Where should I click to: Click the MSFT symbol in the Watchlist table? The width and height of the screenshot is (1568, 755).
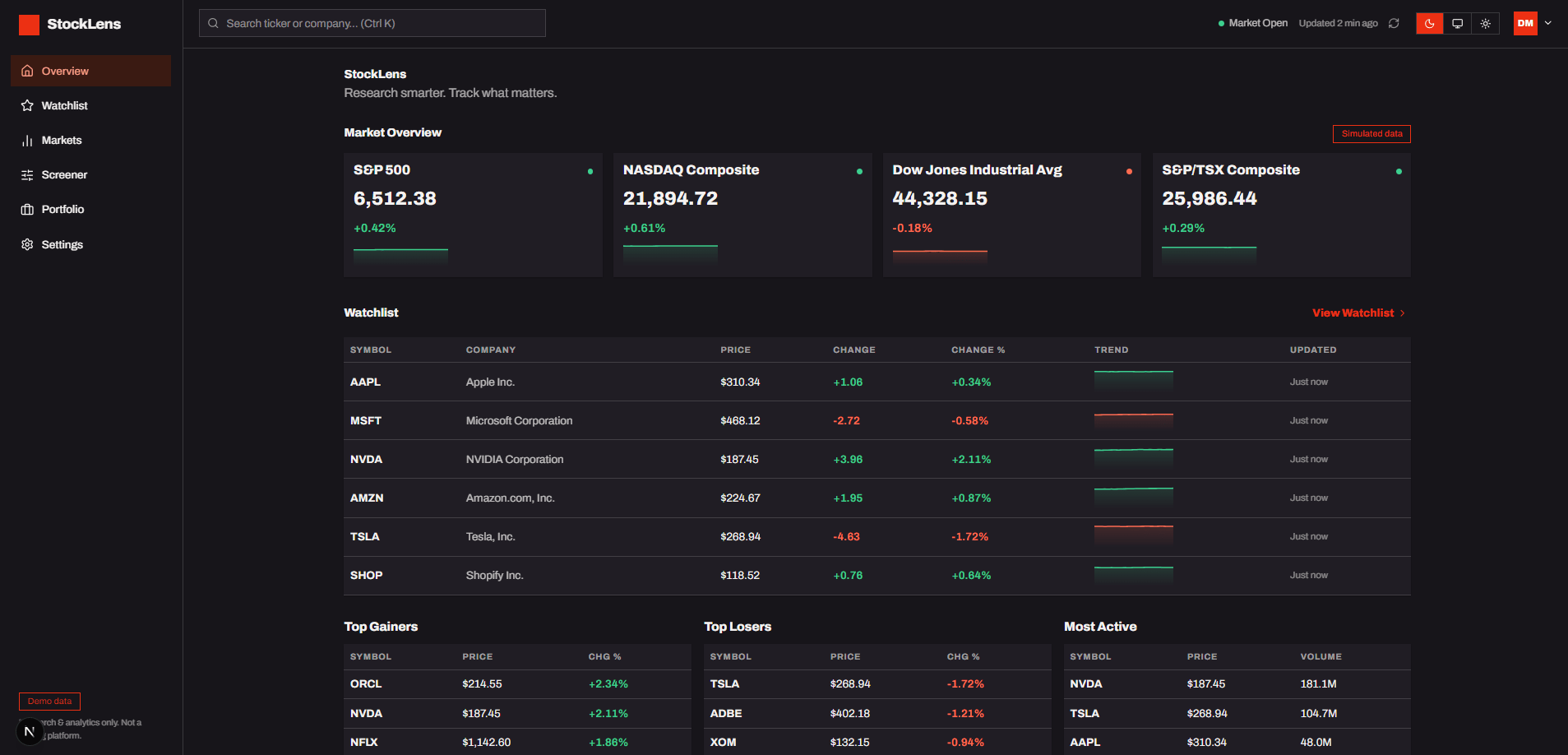pyautogui.click(x=366, y=421)
